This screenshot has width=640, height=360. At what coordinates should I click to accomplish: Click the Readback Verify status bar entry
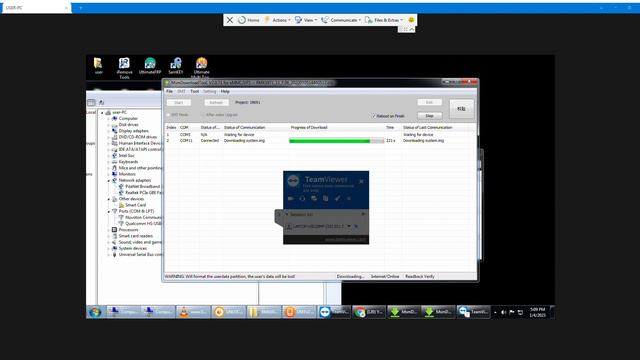click(420, 276)
